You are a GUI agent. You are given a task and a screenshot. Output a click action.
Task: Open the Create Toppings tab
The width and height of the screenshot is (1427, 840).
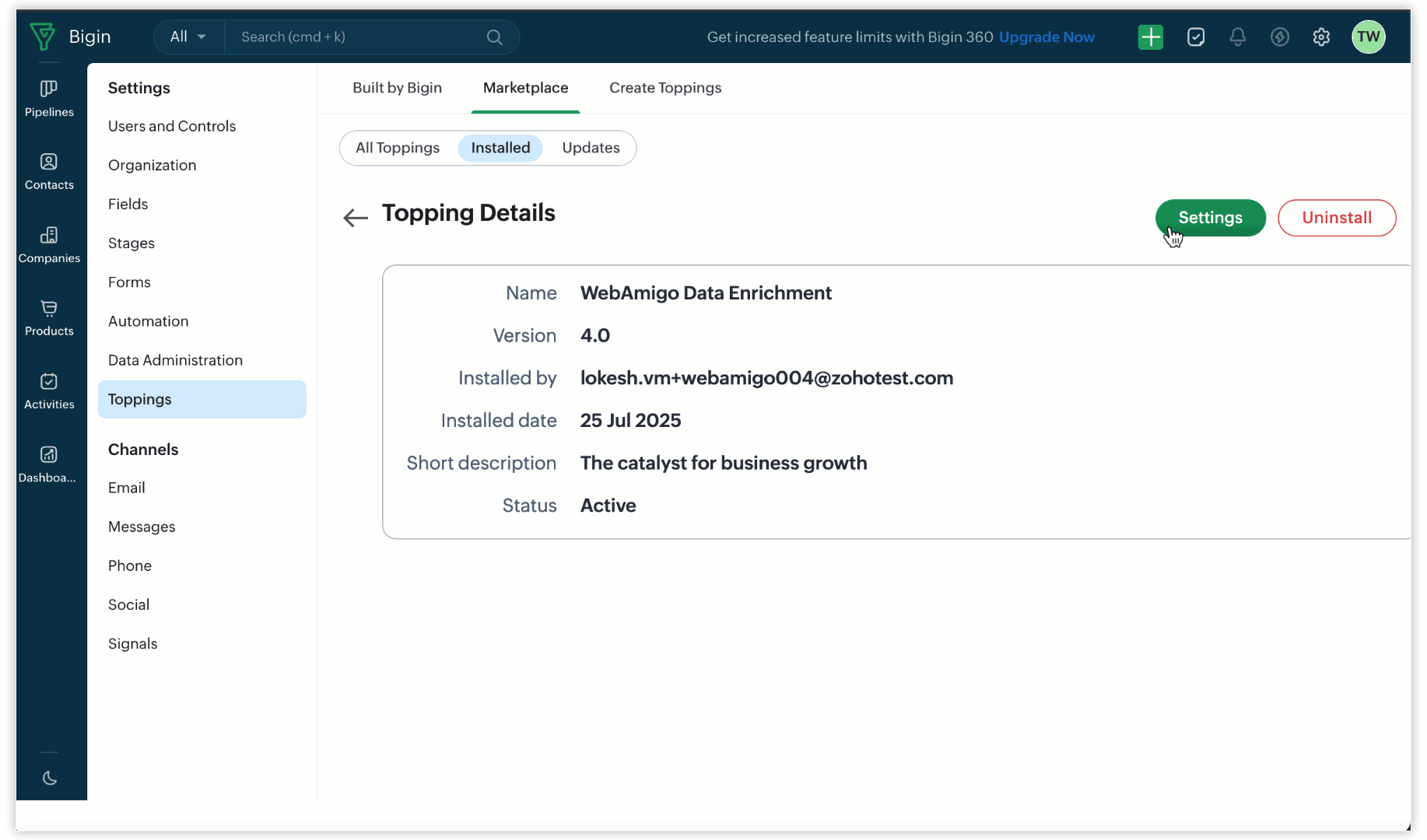coord(665,88)
